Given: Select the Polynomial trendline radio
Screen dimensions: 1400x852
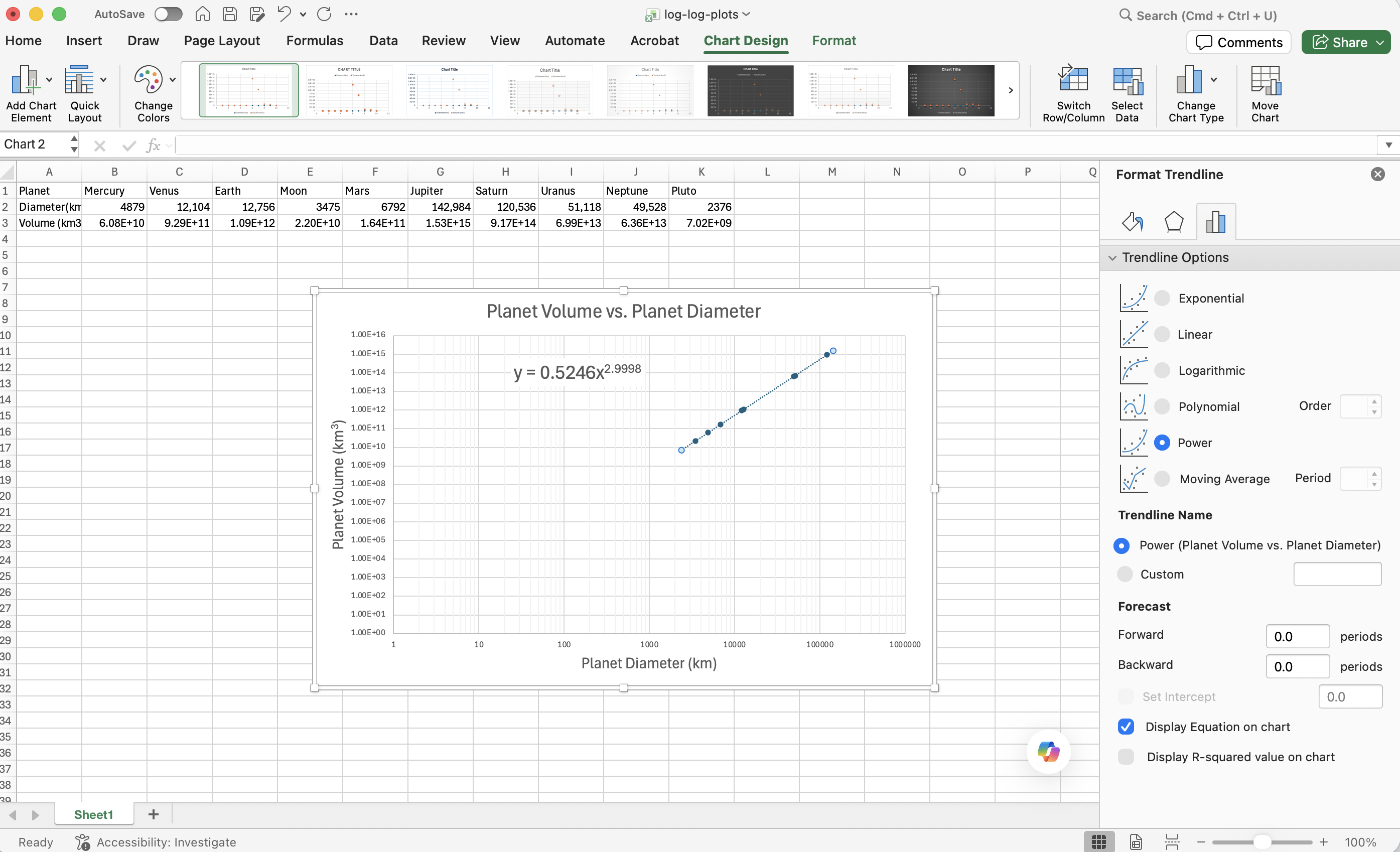Looking at the screenshot, I should tap(1162, 406).
